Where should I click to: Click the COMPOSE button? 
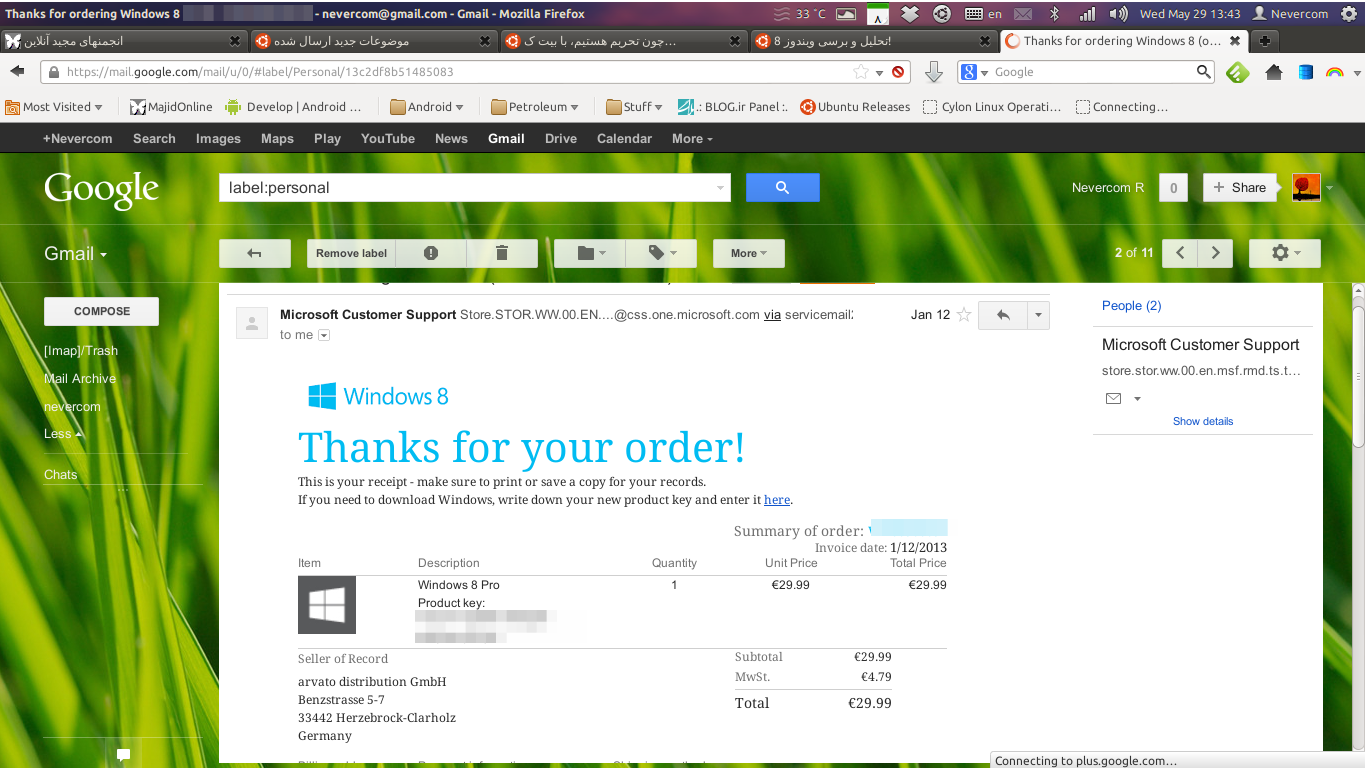coord(101,311)
